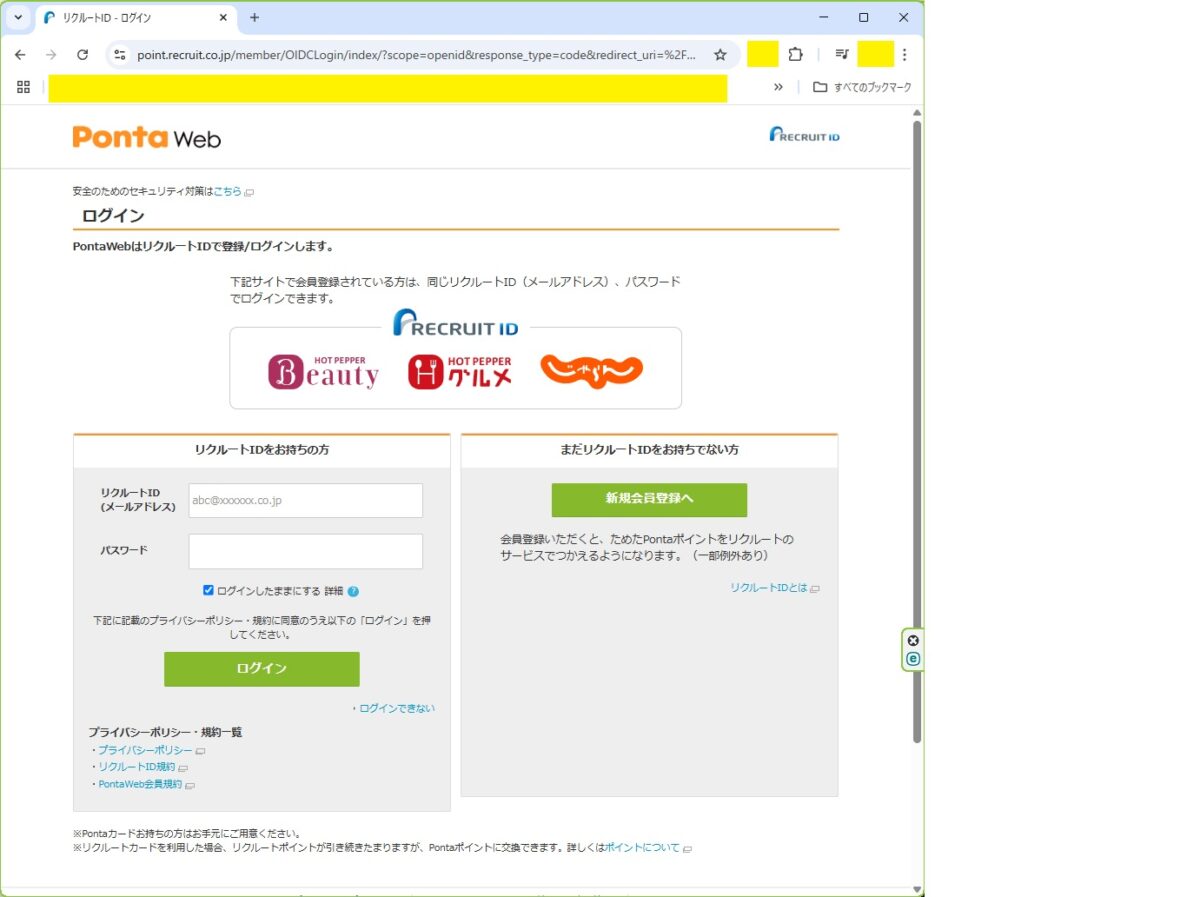This screenshot has width=1200, height=897.
Task: Close the side widget with the X icon
Action: coord(913,641)
